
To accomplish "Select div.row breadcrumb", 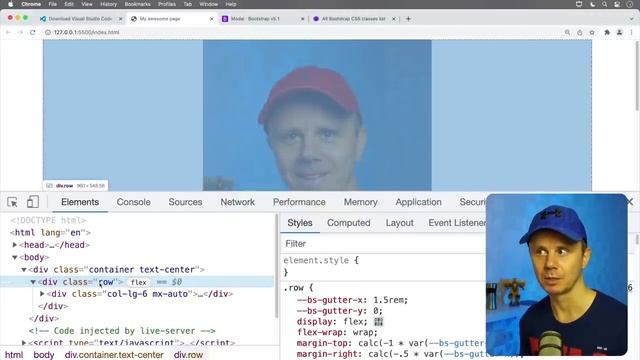I will 188,355.
